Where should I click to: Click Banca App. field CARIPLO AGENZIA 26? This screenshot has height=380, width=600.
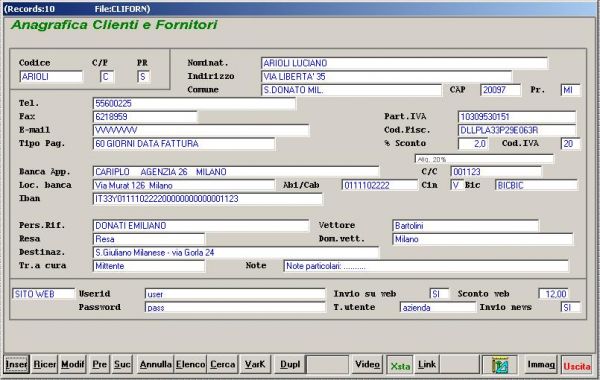tap(236, 172)
